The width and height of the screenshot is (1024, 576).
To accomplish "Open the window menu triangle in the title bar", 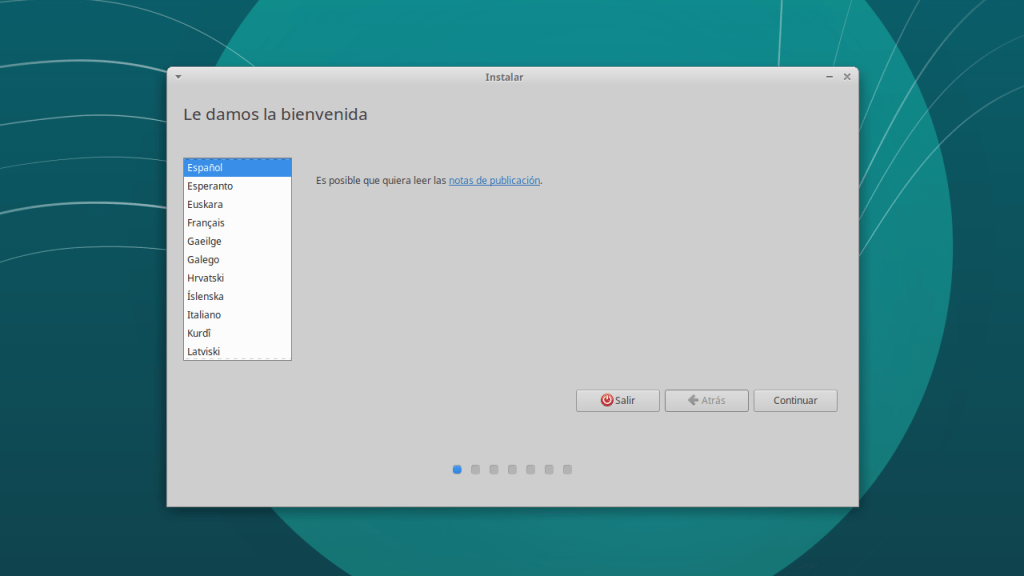I will (178, 76).
